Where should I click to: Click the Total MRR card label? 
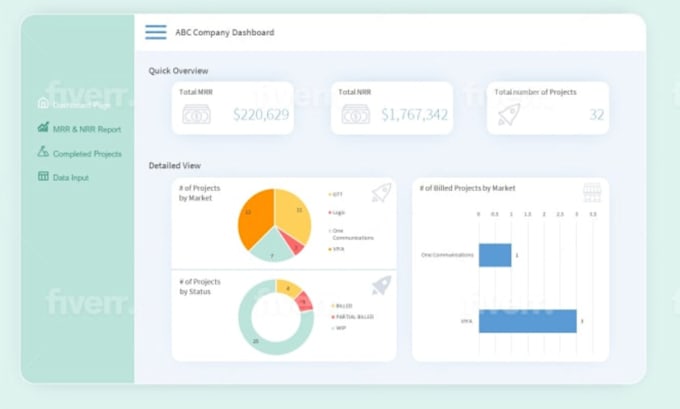point(196,92)
